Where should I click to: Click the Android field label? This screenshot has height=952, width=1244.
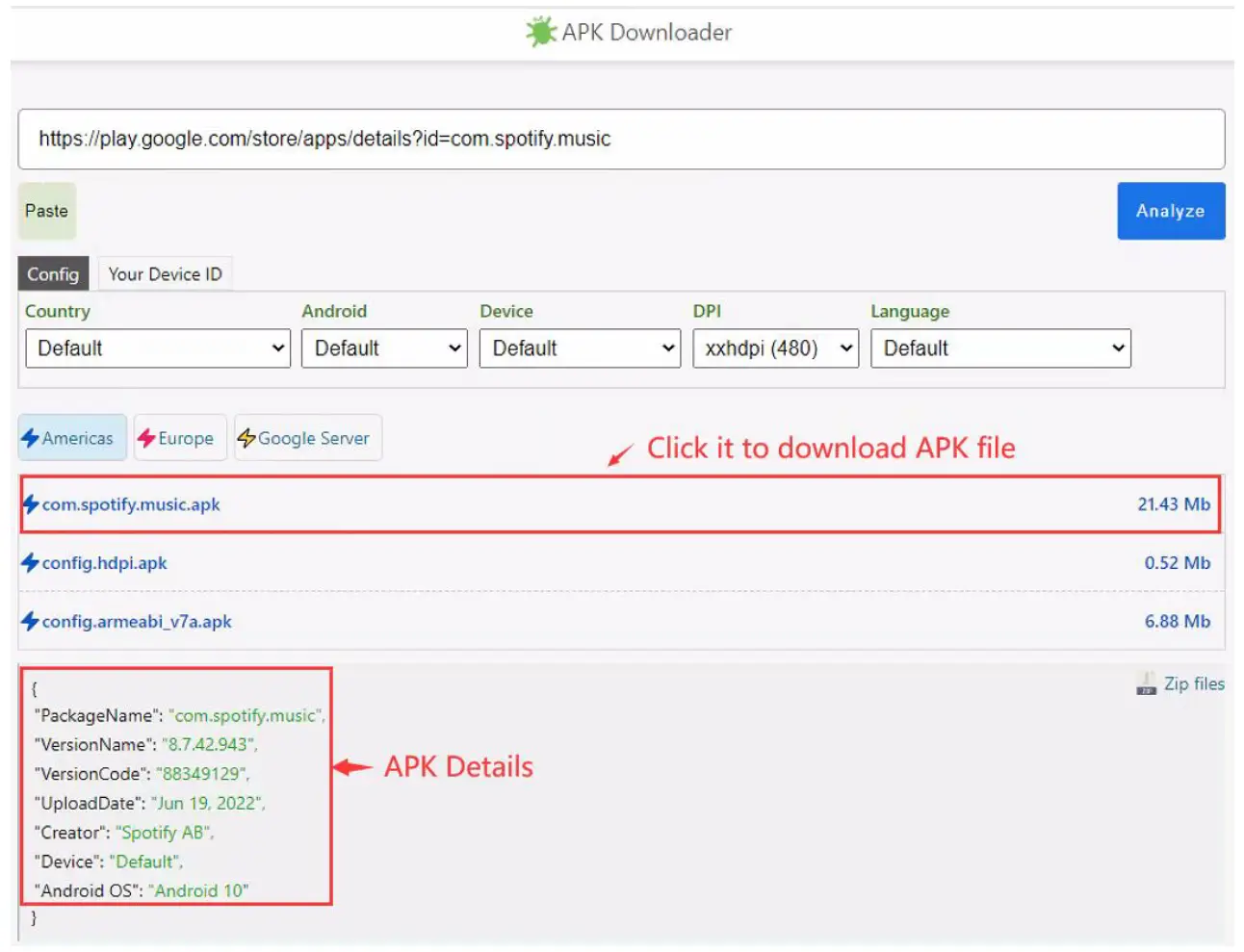(334, 311)
